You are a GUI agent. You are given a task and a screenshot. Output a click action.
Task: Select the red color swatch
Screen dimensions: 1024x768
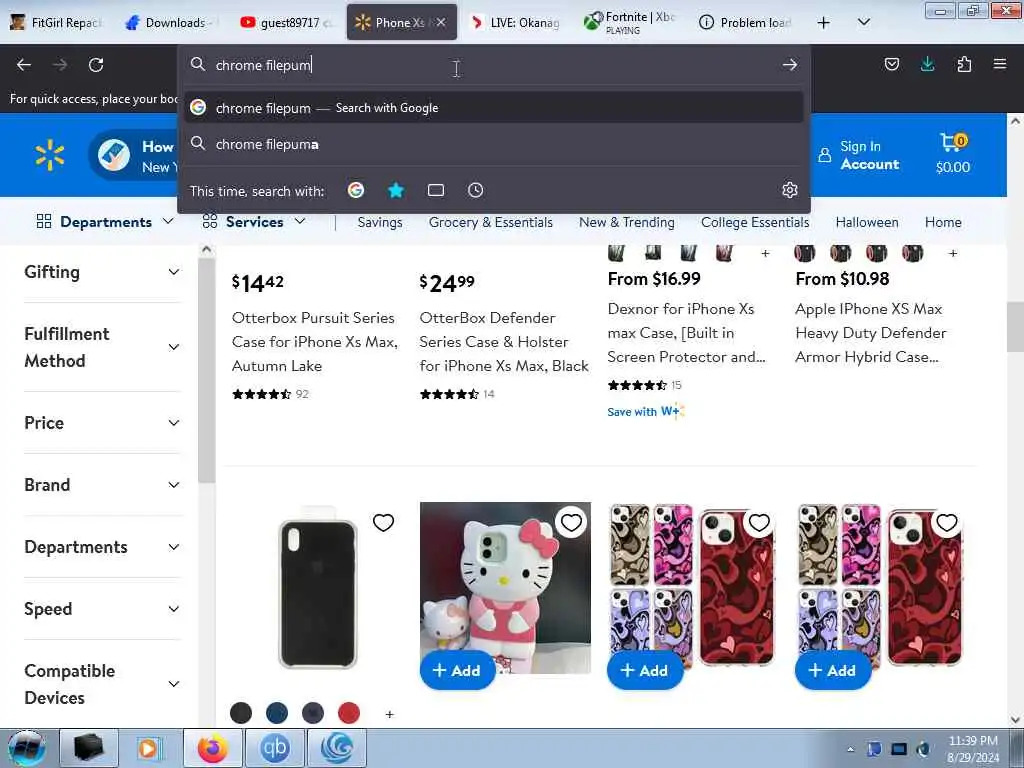[x=349, y=713]
